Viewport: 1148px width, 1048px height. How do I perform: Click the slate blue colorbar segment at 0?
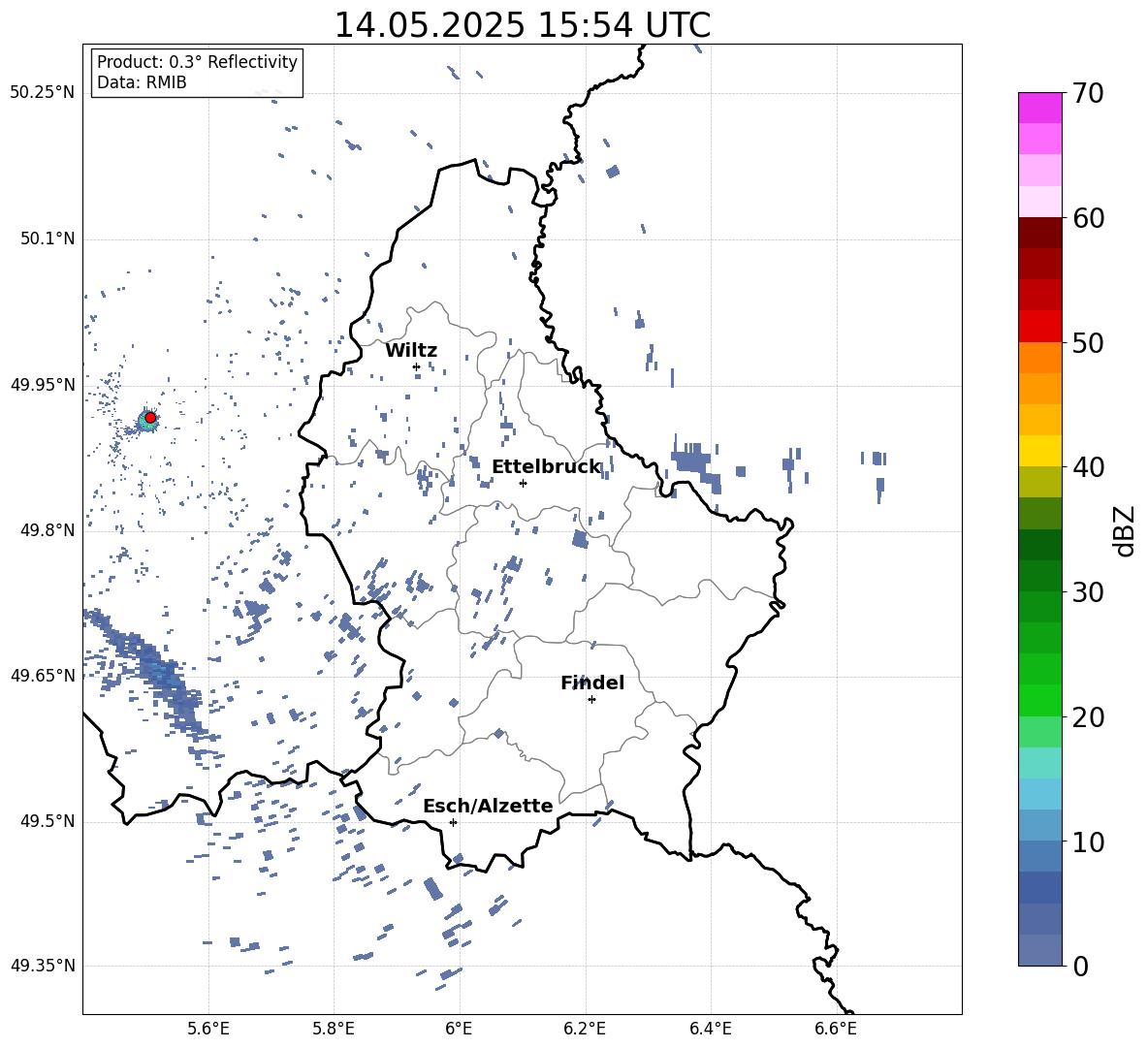1039,950
